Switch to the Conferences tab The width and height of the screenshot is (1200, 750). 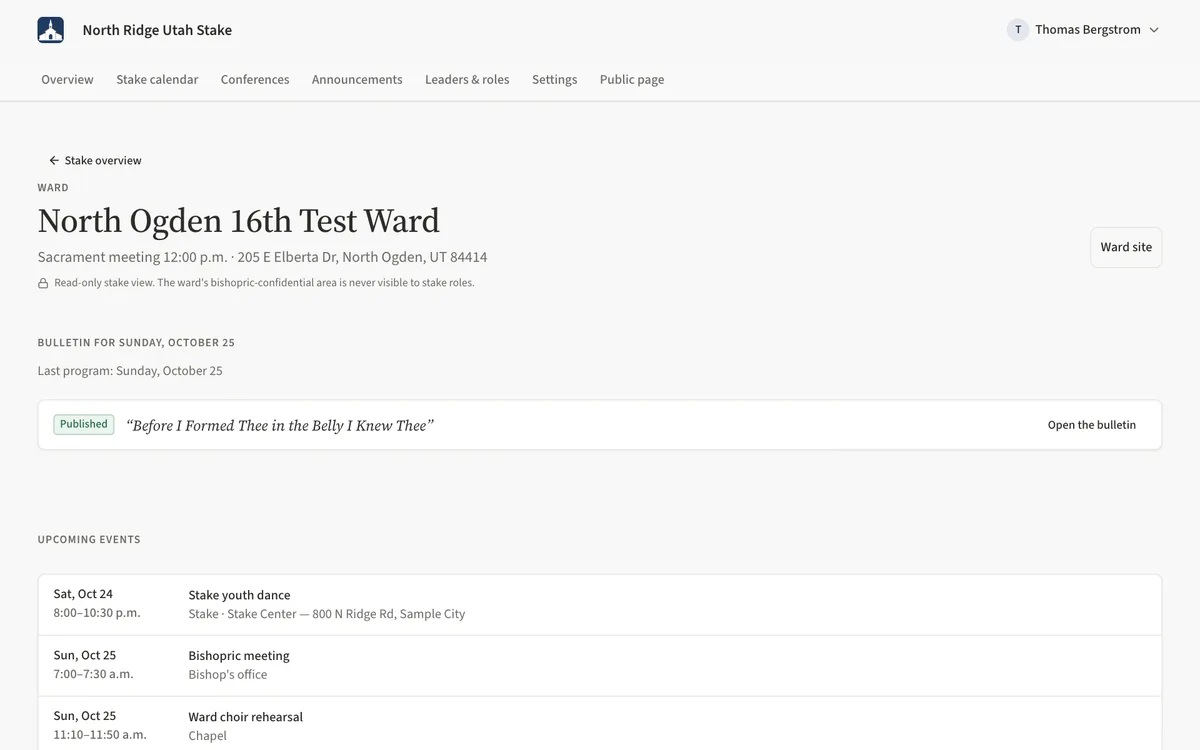point(255,80)
